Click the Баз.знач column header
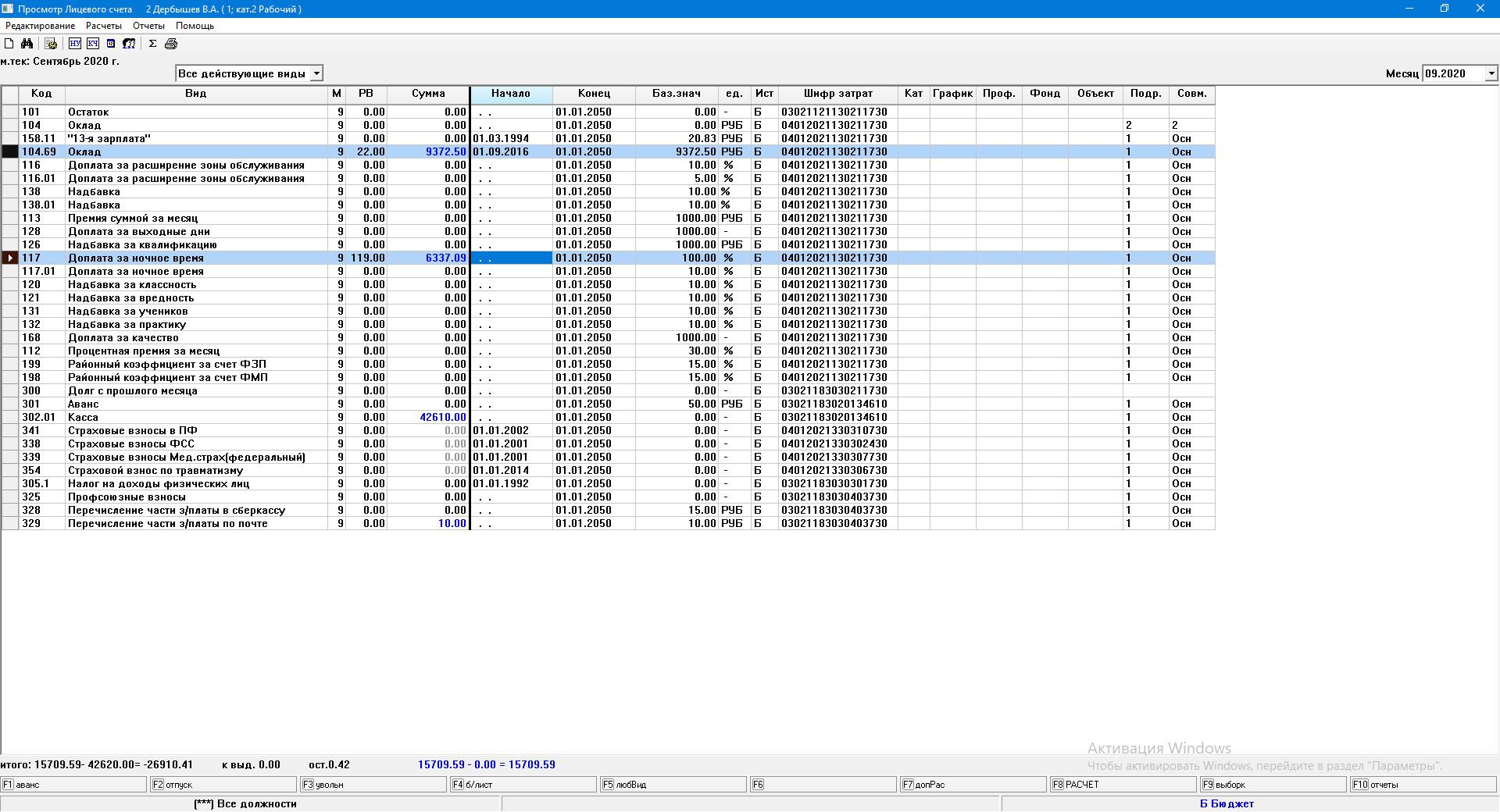Image resolution: width=1500 pixels, height=812 pixels. click(677, 94)
